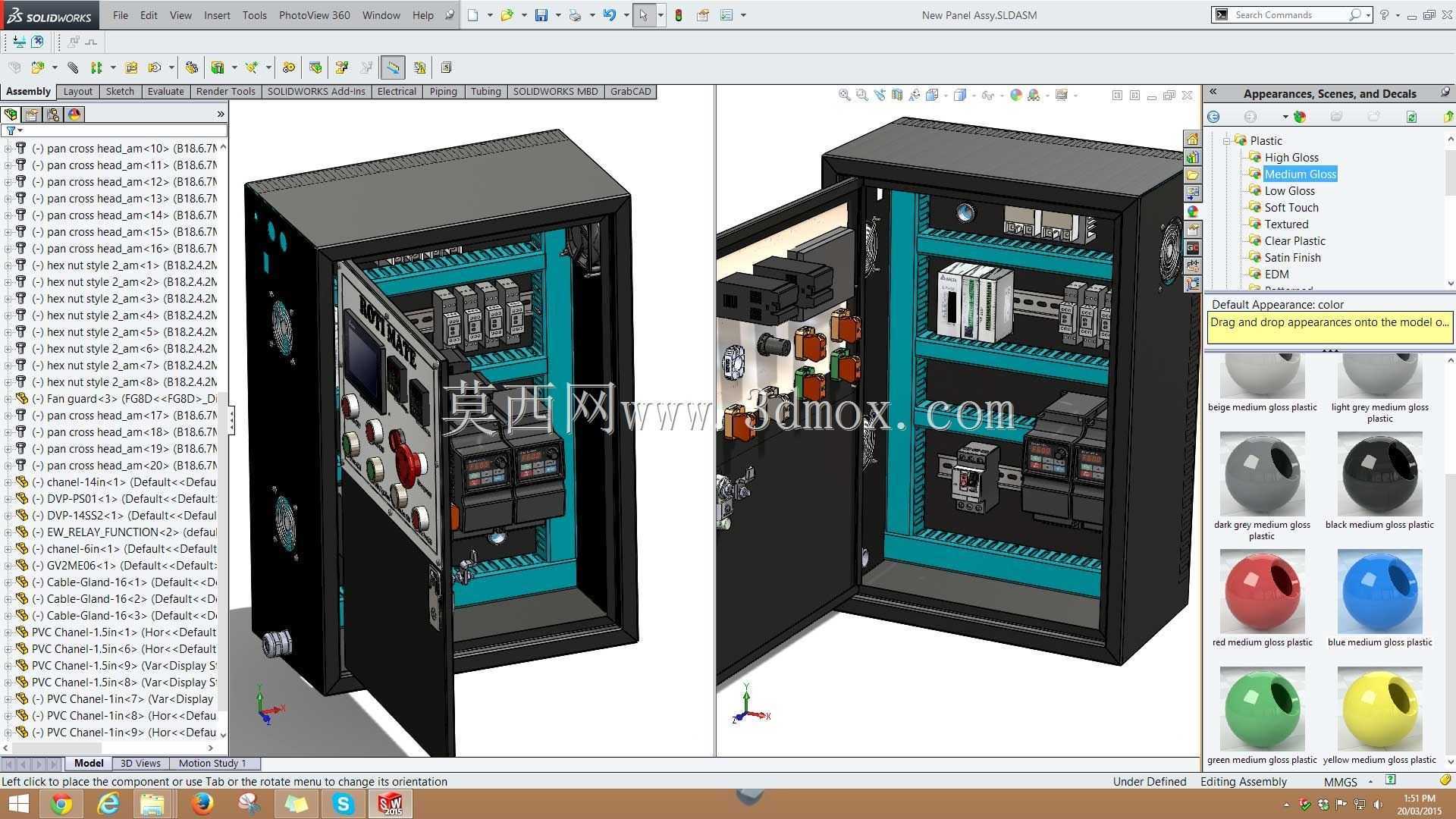Click the Mate paperclip icon
The image size is (1456, 819).
click(73, 67)
